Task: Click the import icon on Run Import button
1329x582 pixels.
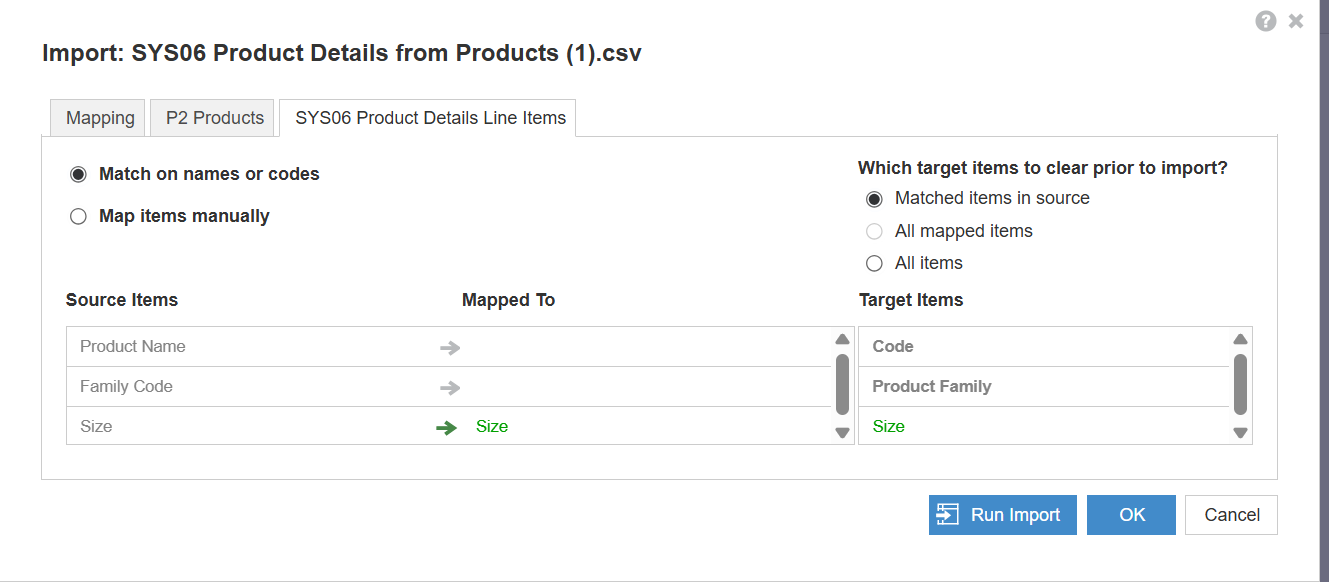Action: pyautogui.click(x=947, y=514)
